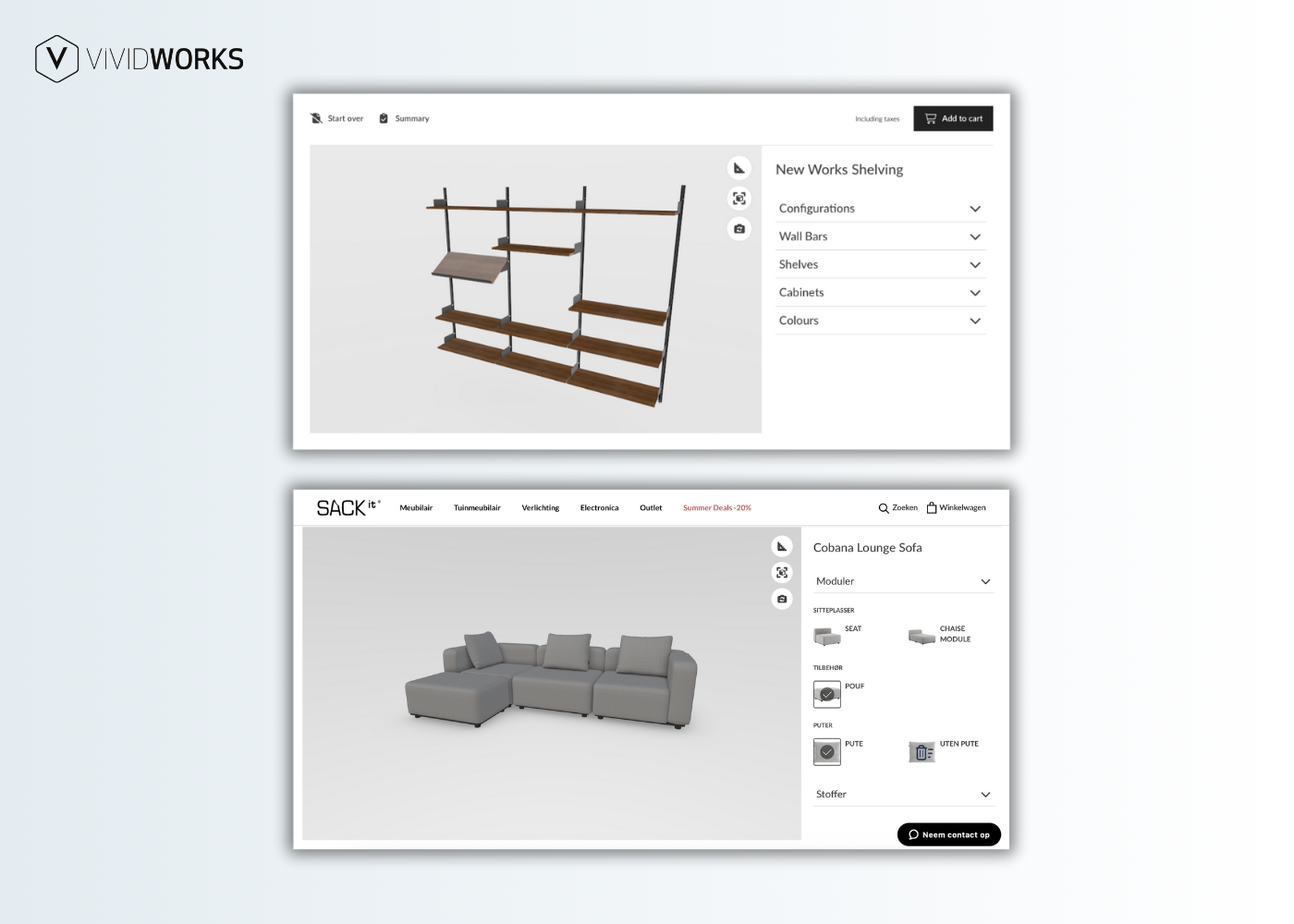Click the Zoeken text link

(x=905, y=507)
